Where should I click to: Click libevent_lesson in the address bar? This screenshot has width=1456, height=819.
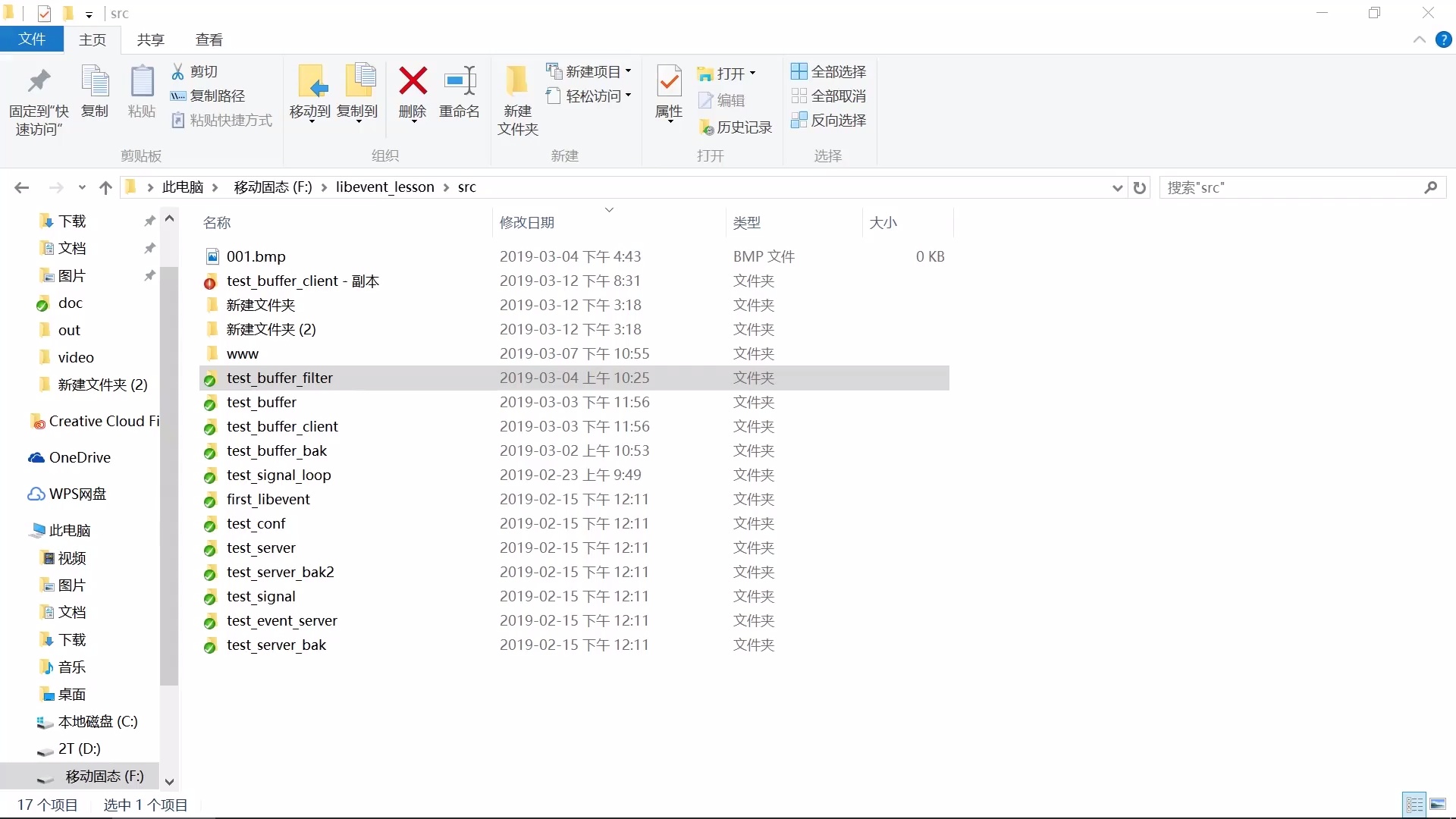[385, 187]
